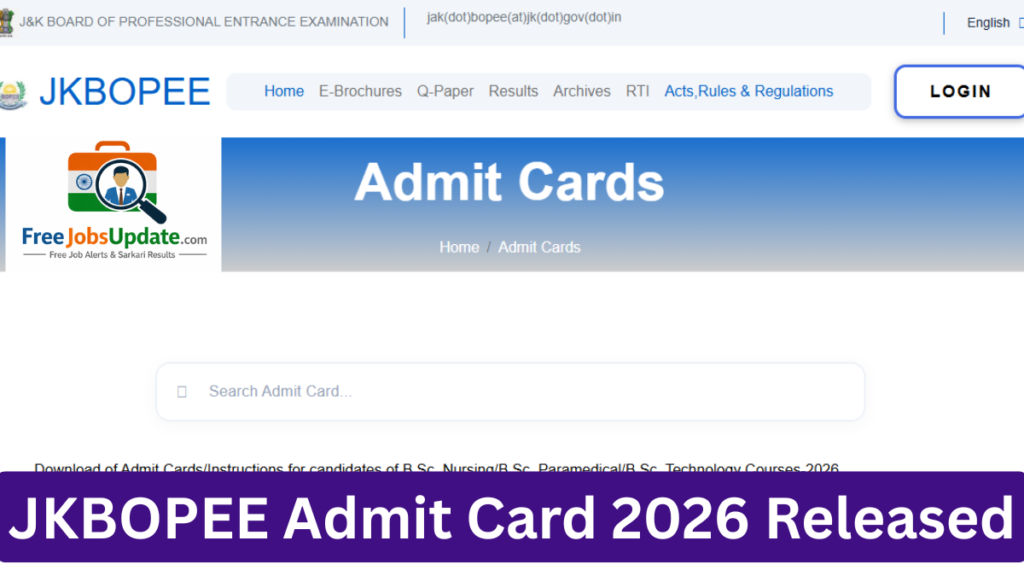Screen dimensions: 1024x576
Task: Open the Results page
Action: (x=513, y=91)
